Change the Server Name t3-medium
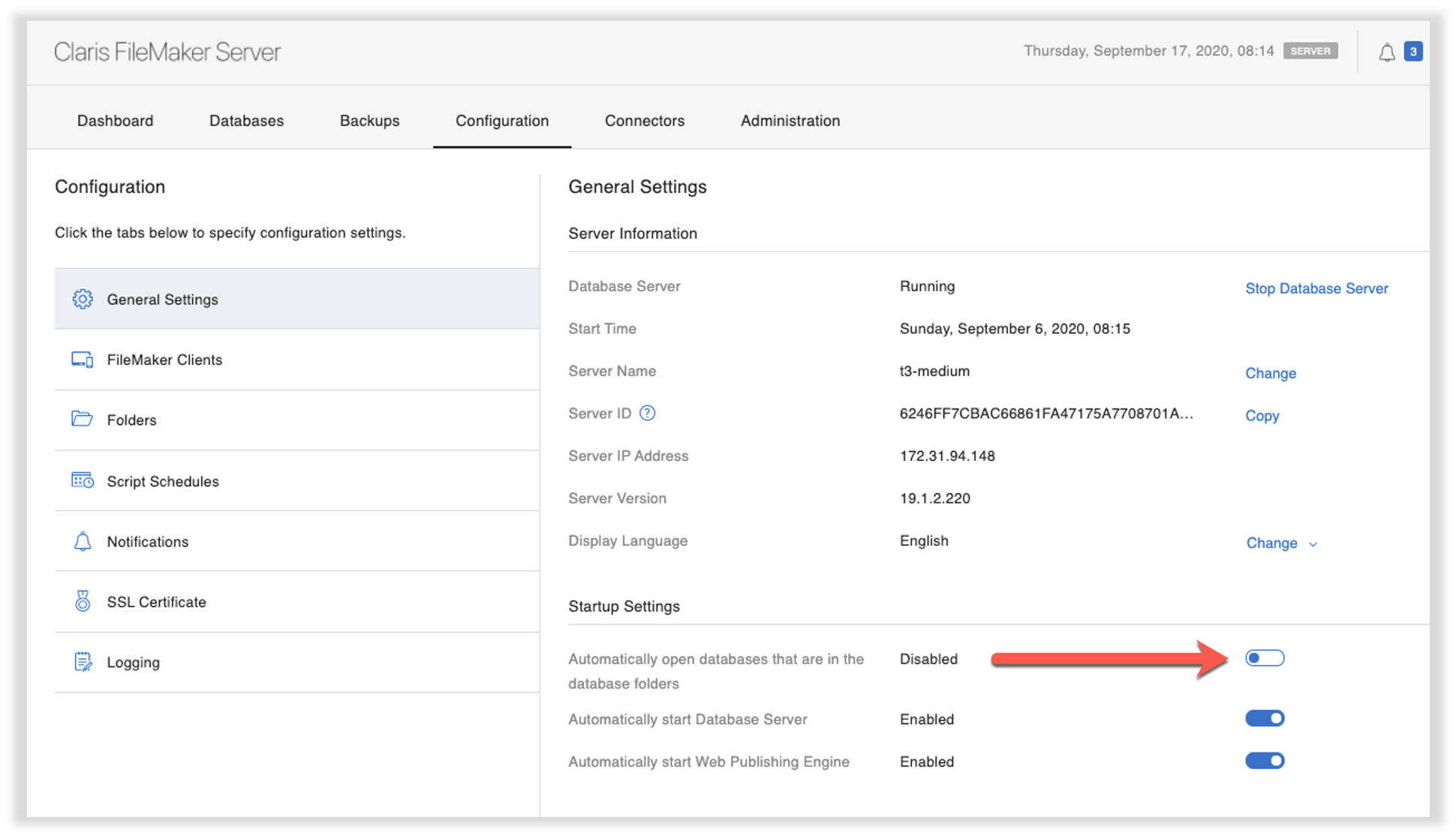Screen dimensions: 1456x838 click(x=1271, y=372)
